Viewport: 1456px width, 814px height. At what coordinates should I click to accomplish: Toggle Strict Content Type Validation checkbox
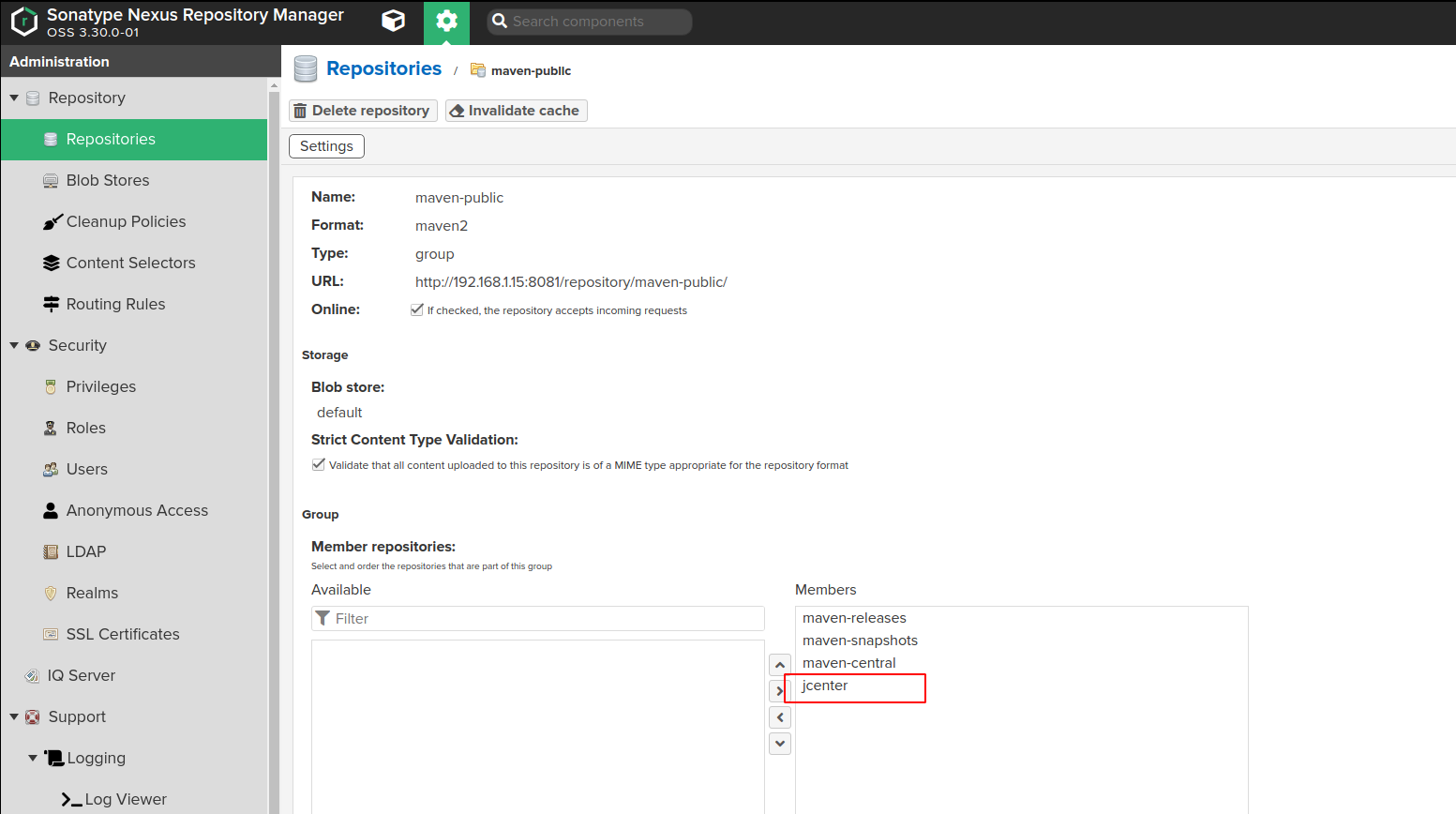click(x=319, y=464)
